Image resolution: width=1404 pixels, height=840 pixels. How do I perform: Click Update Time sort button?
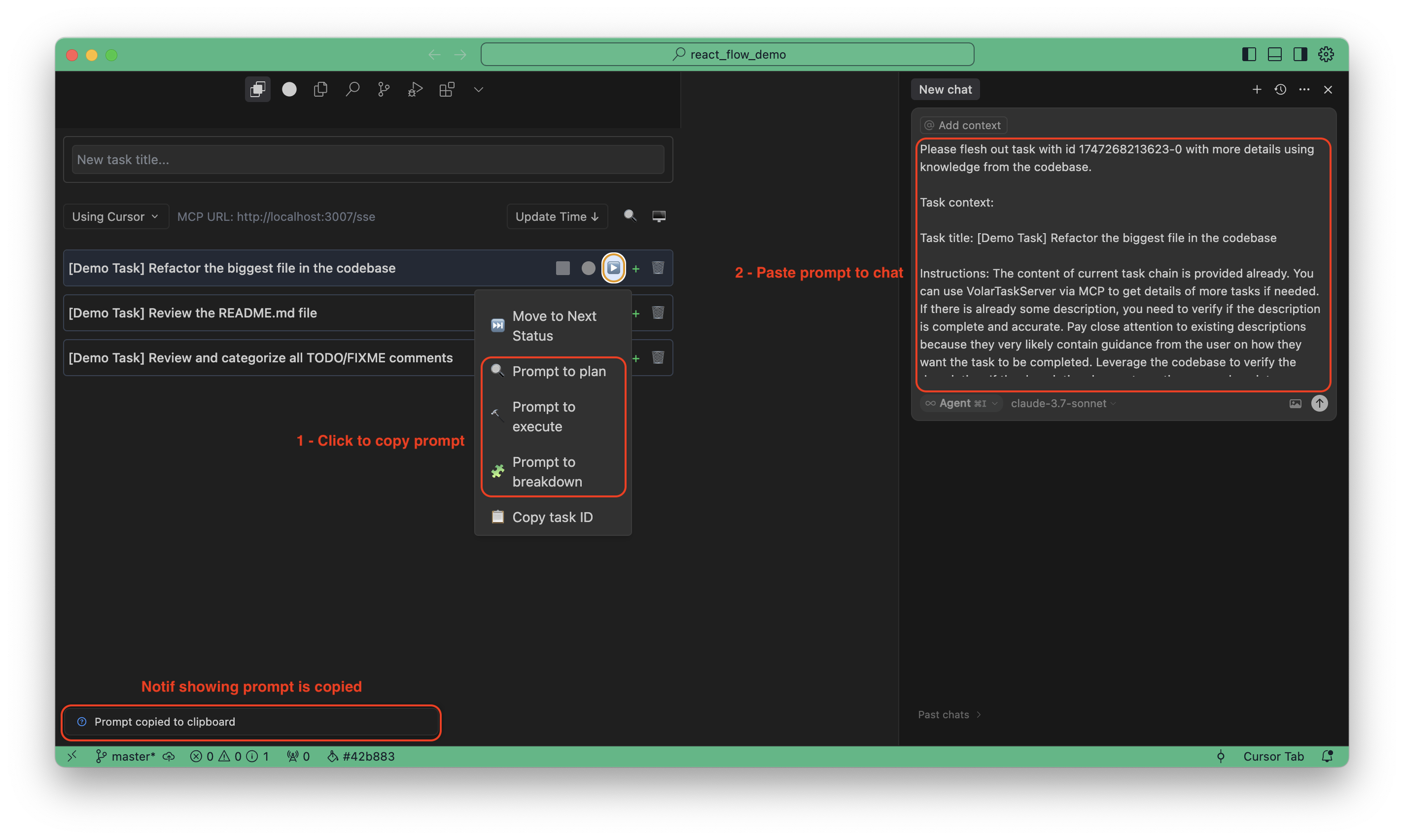pyautogui.click(x=557, y=217)
